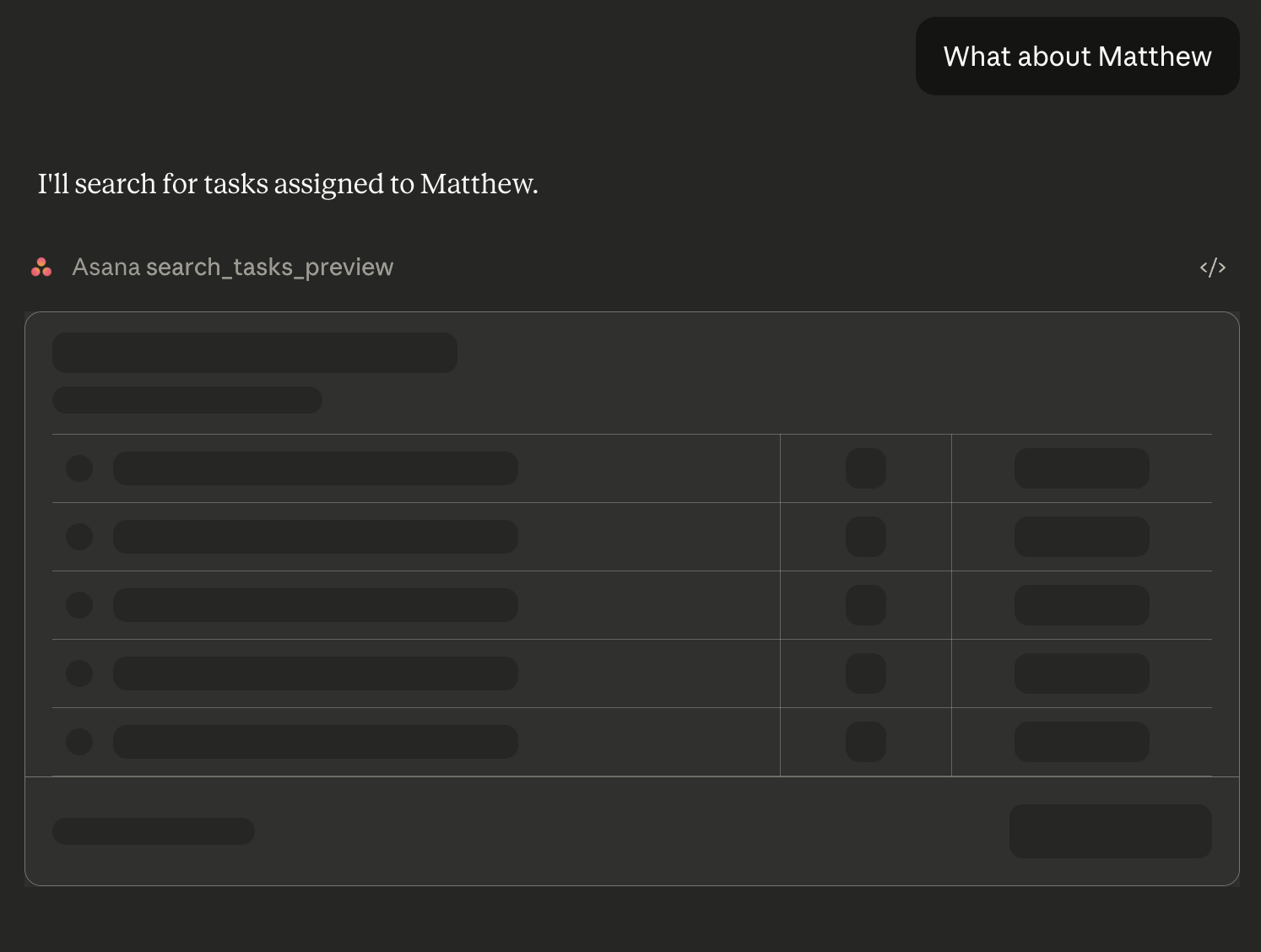The image size is (1261, 952).
Task: Click the Asana logo icon
Action: pyautogui.click(x=41, y=267)
